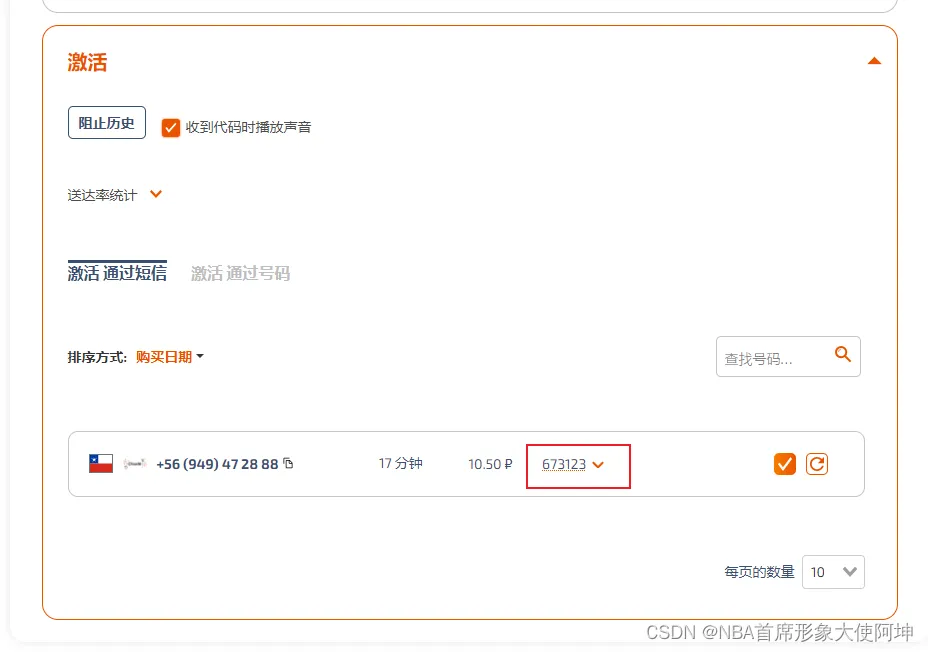Click the service logo next to the flag
Viewport: 928px width, 652px height.
pyautogui.click(x=135, y=464)
